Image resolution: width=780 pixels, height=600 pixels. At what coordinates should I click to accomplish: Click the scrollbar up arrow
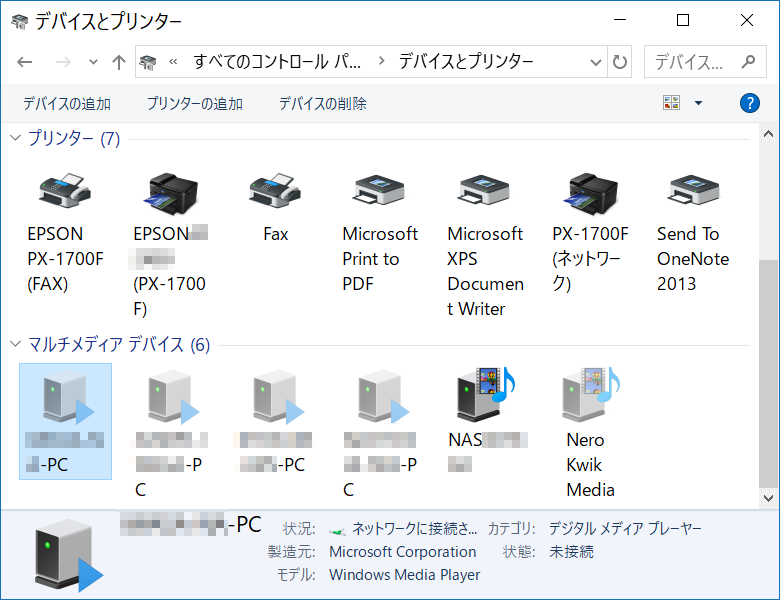(768, 133)
